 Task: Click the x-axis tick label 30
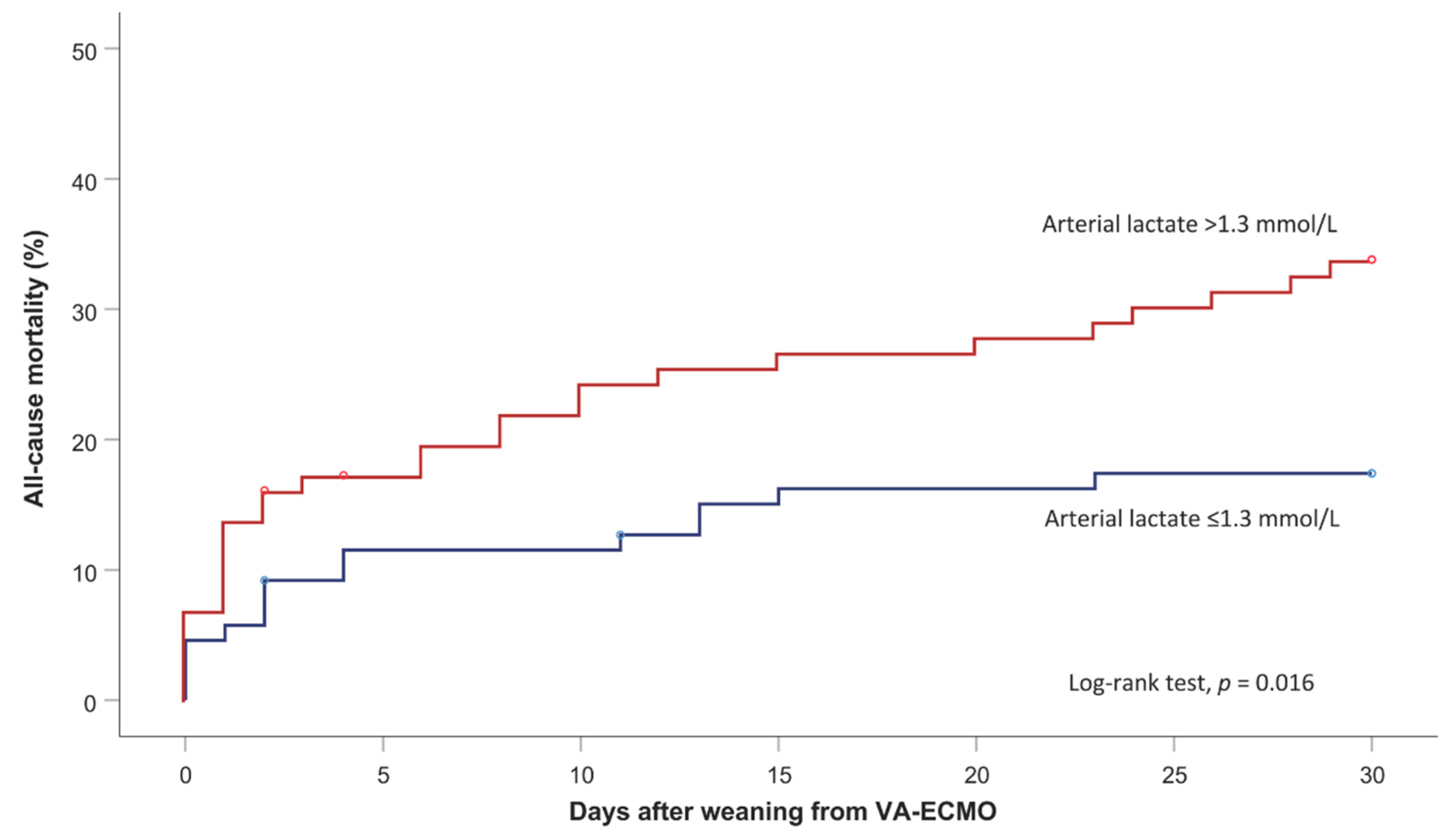coord(1372,776)
